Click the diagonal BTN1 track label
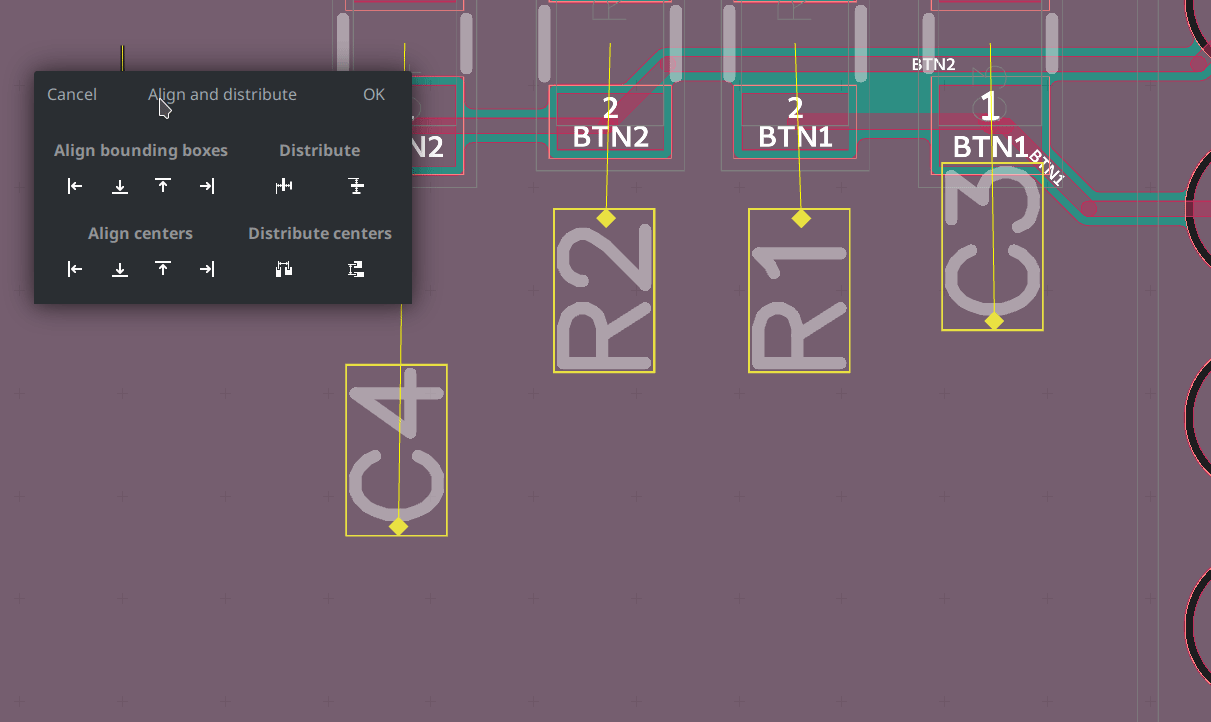The width and height of the screenshot is (1211, 722). click(1046, 168)
